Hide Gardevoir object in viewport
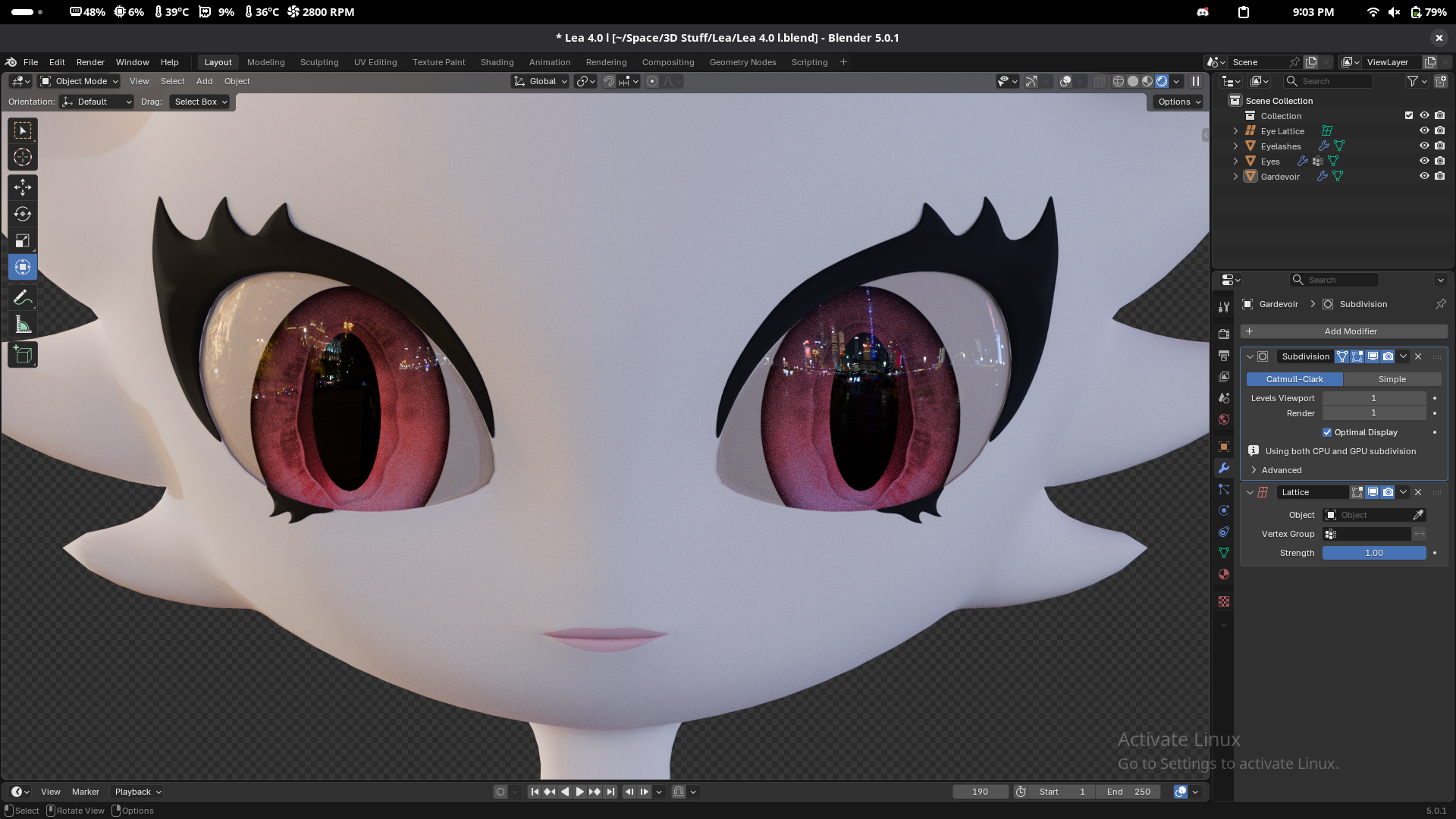 (x=1424, y=176)
